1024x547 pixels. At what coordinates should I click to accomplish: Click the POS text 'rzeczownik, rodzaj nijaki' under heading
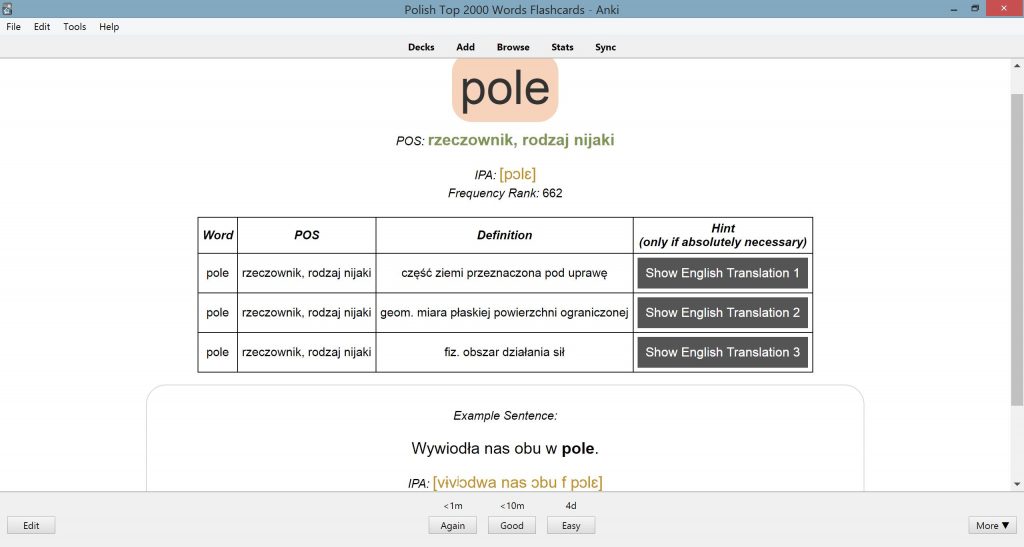click(521, 140)
